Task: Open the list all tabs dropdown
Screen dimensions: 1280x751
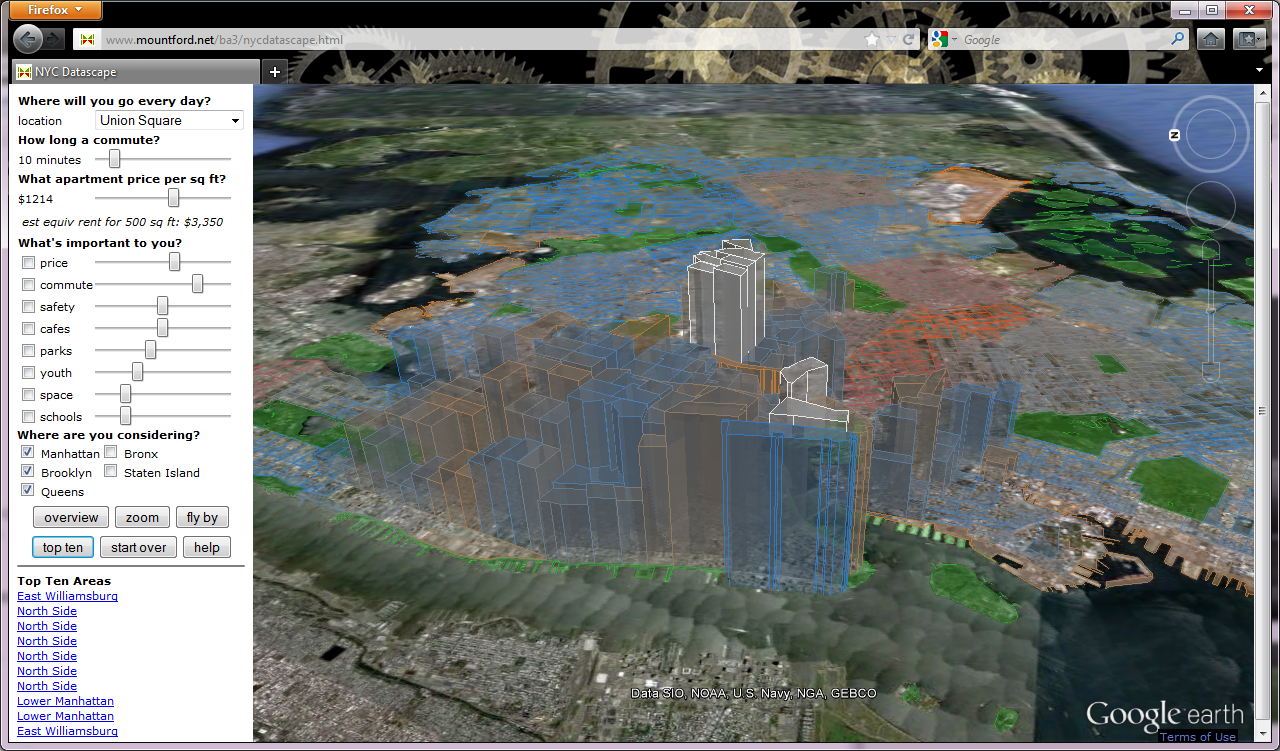Action: coord(1259,71)
